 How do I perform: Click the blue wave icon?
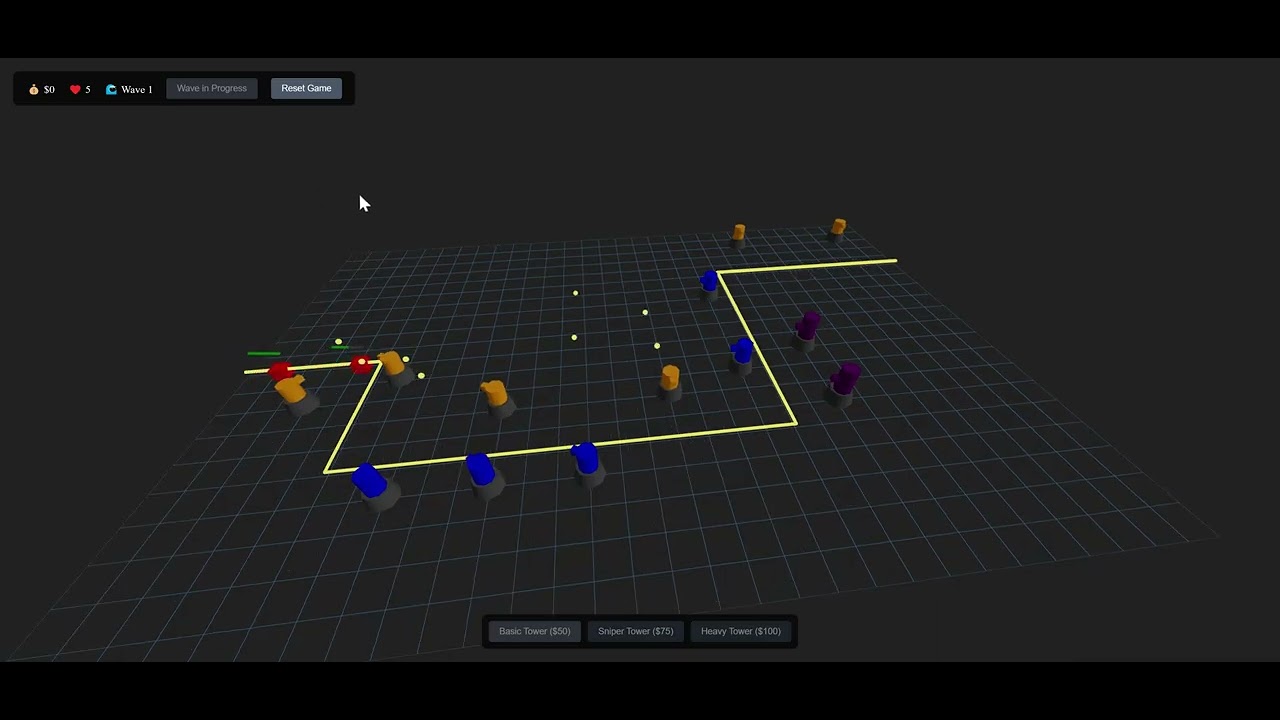[111, 89]
